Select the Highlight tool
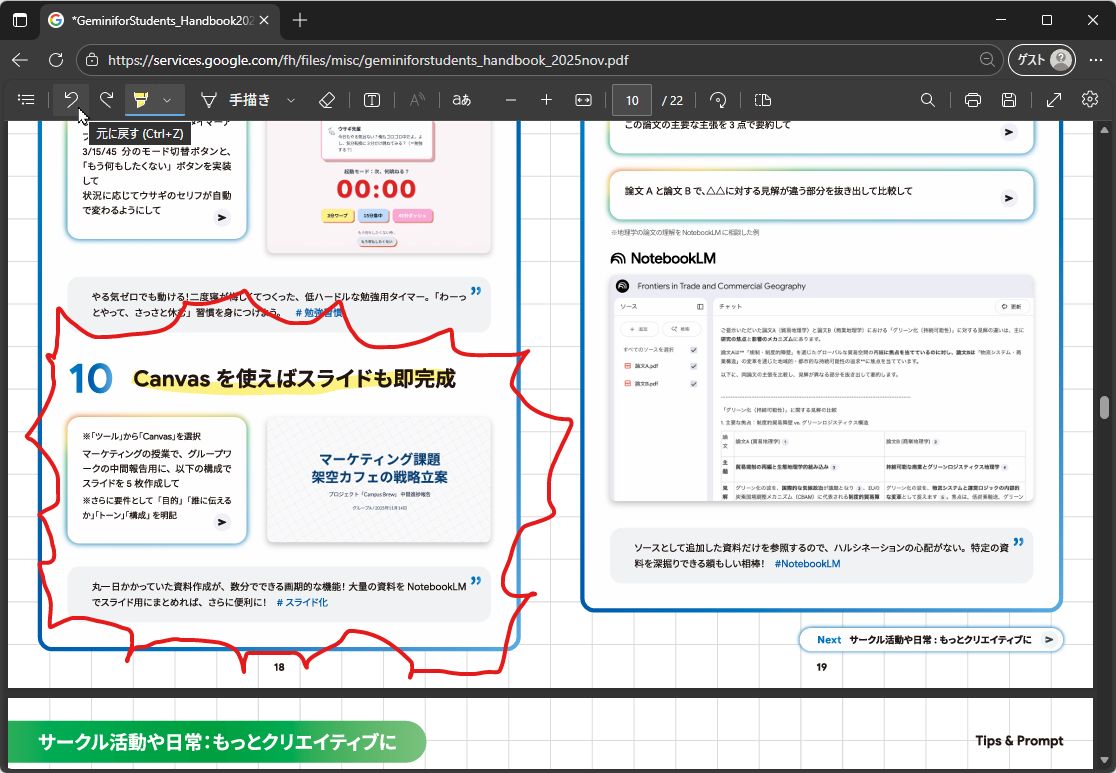 click(140, 99)
